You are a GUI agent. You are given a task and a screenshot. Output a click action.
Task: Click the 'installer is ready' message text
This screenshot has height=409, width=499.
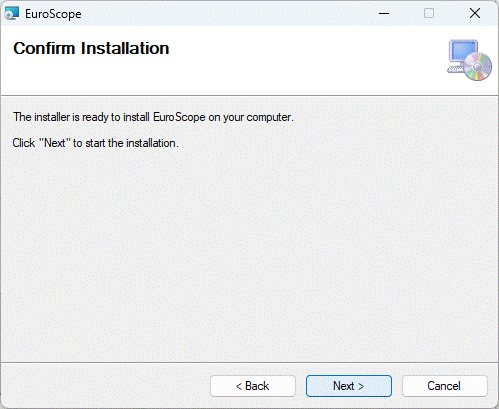click(153, 117)
